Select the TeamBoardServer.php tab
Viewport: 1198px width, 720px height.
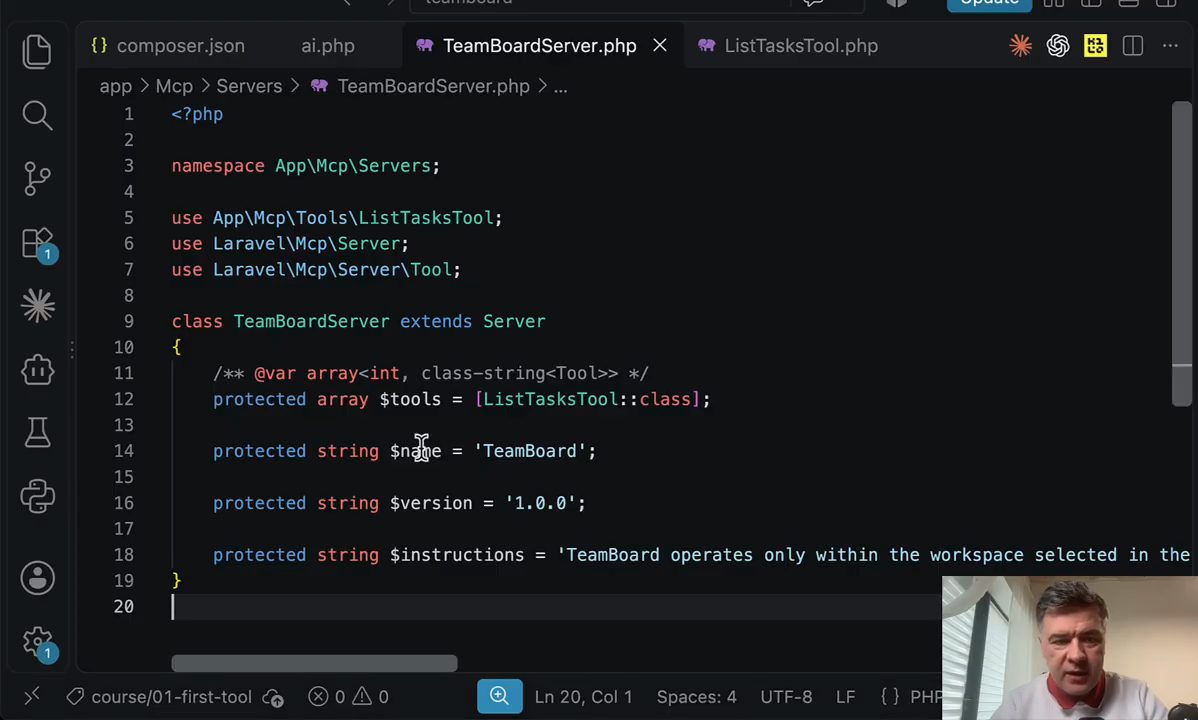pos(539,46)
